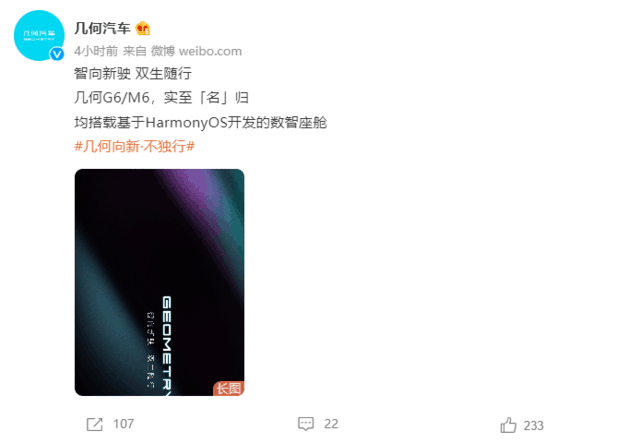Screen dimensions: 640x443
Task: Open comments via speech bubble icon
Action: tap(306, 424)
